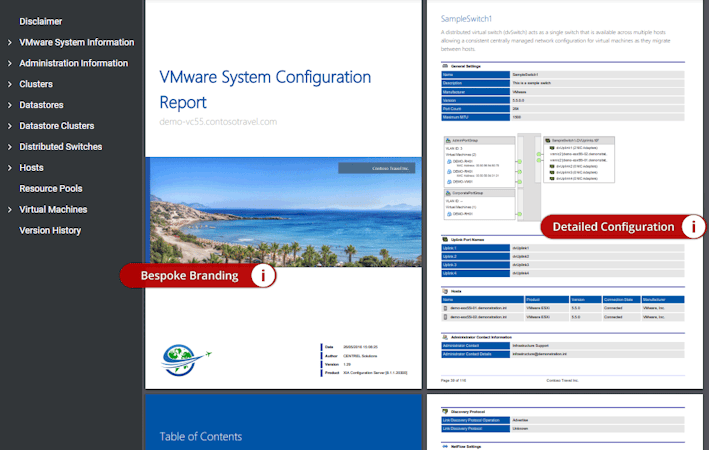
Task: Open the Disclaimer section
Action: (x=41, y=21)
